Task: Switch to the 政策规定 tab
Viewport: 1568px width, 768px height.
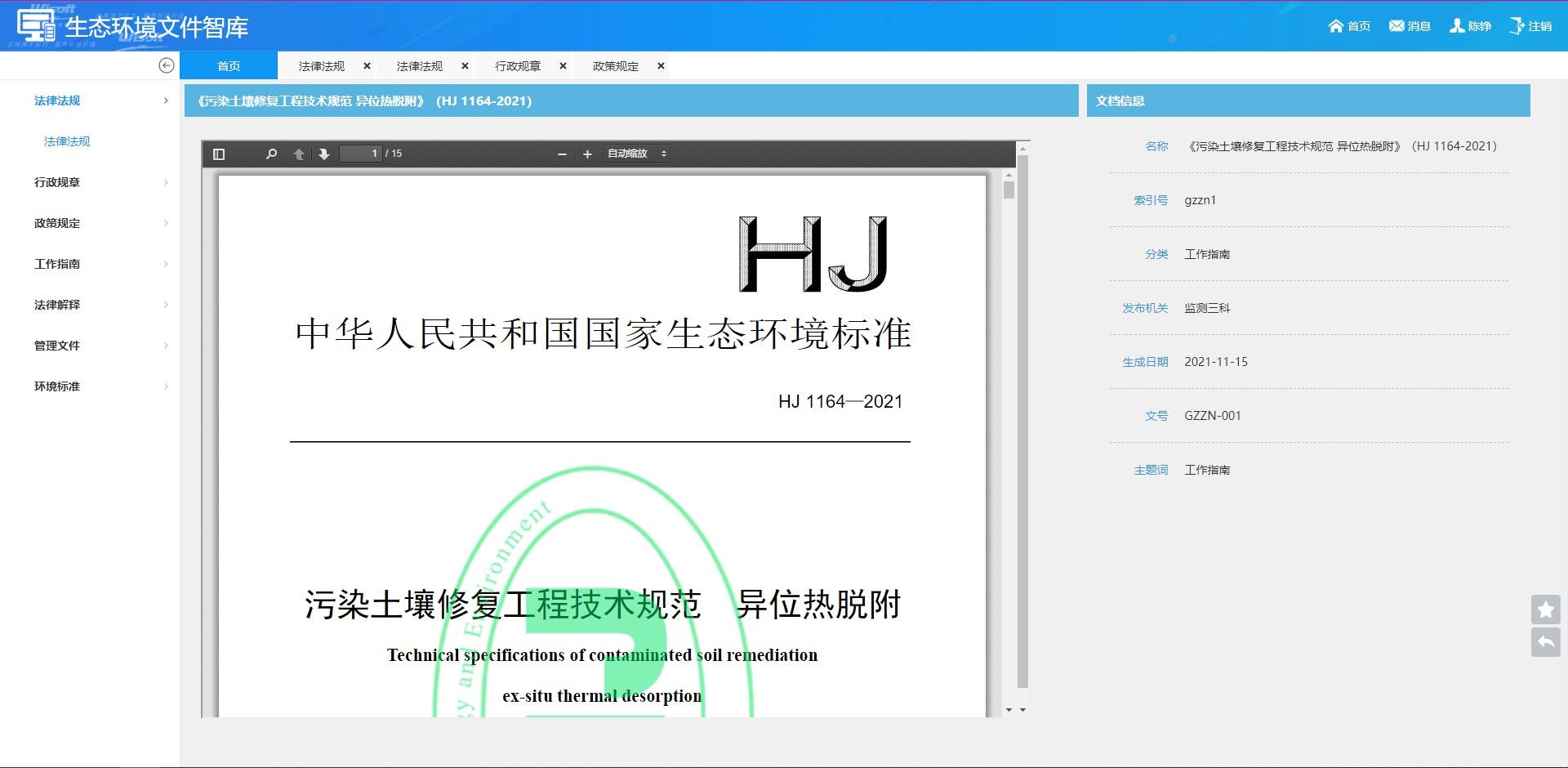Action: (x=616, y=66)
